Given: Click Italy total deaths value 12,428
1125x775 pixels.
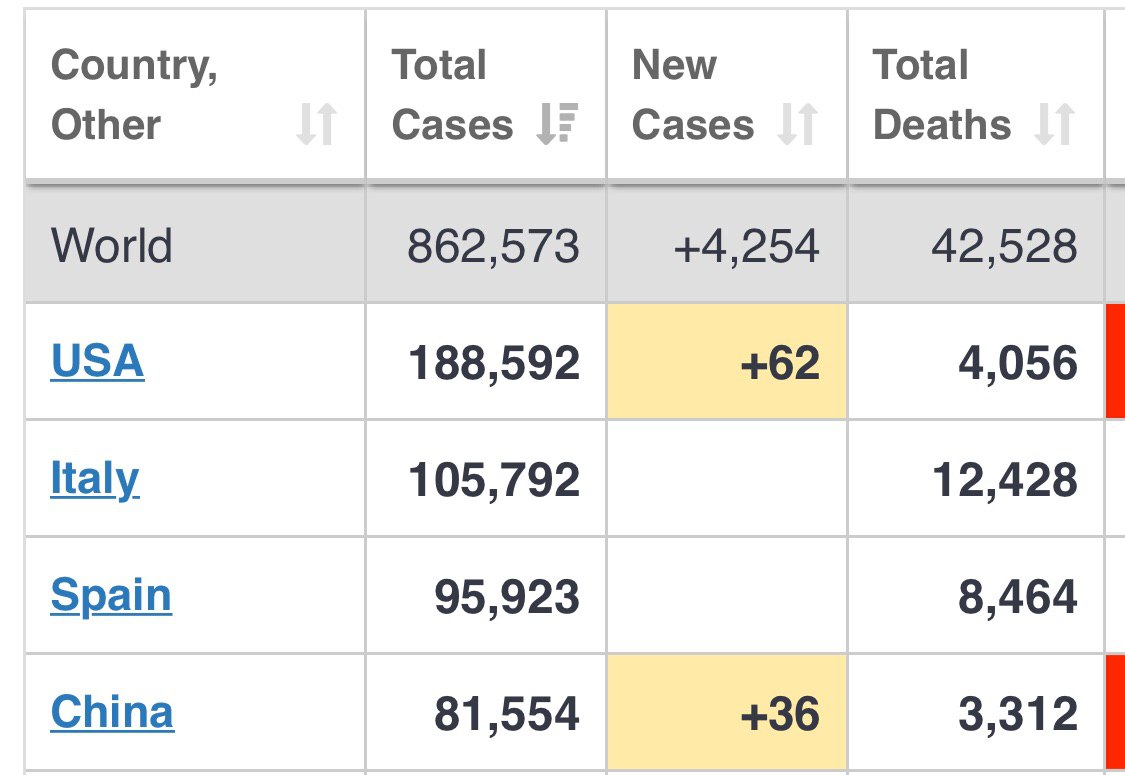Looking at the screenshot, I should 1005,480.
